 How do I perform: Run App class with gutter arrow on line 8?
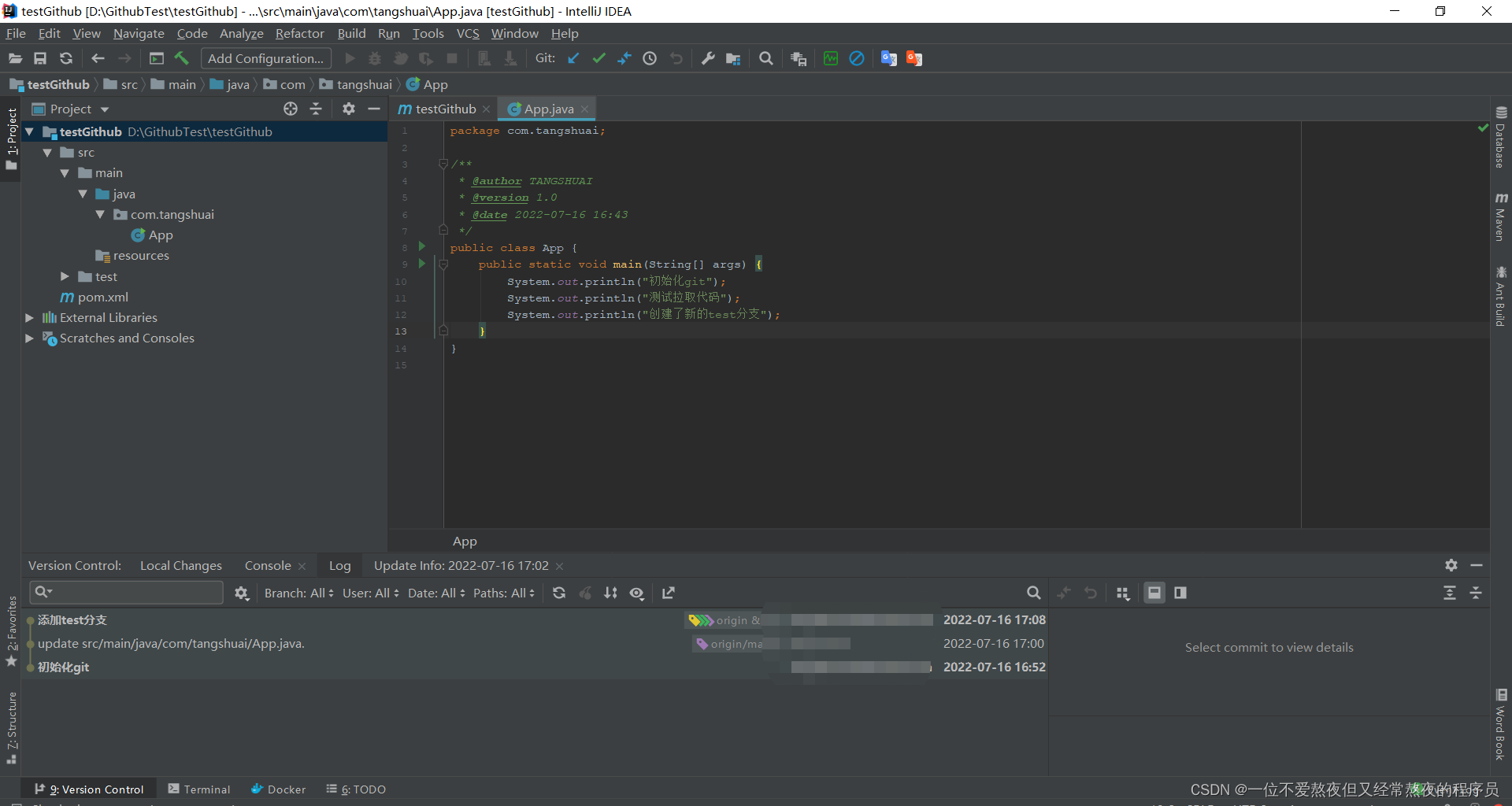point(421,247)
